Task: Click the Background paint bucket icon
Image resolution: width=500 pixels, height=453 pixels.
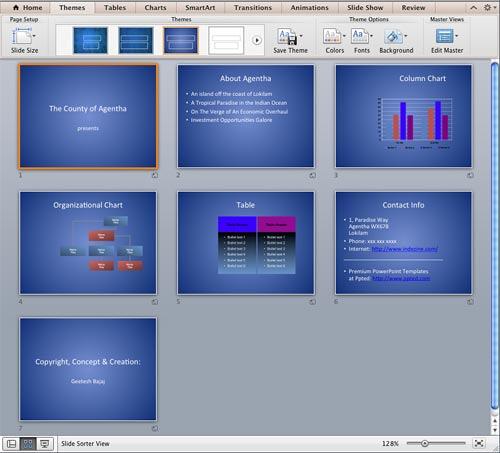Action: 393,36
